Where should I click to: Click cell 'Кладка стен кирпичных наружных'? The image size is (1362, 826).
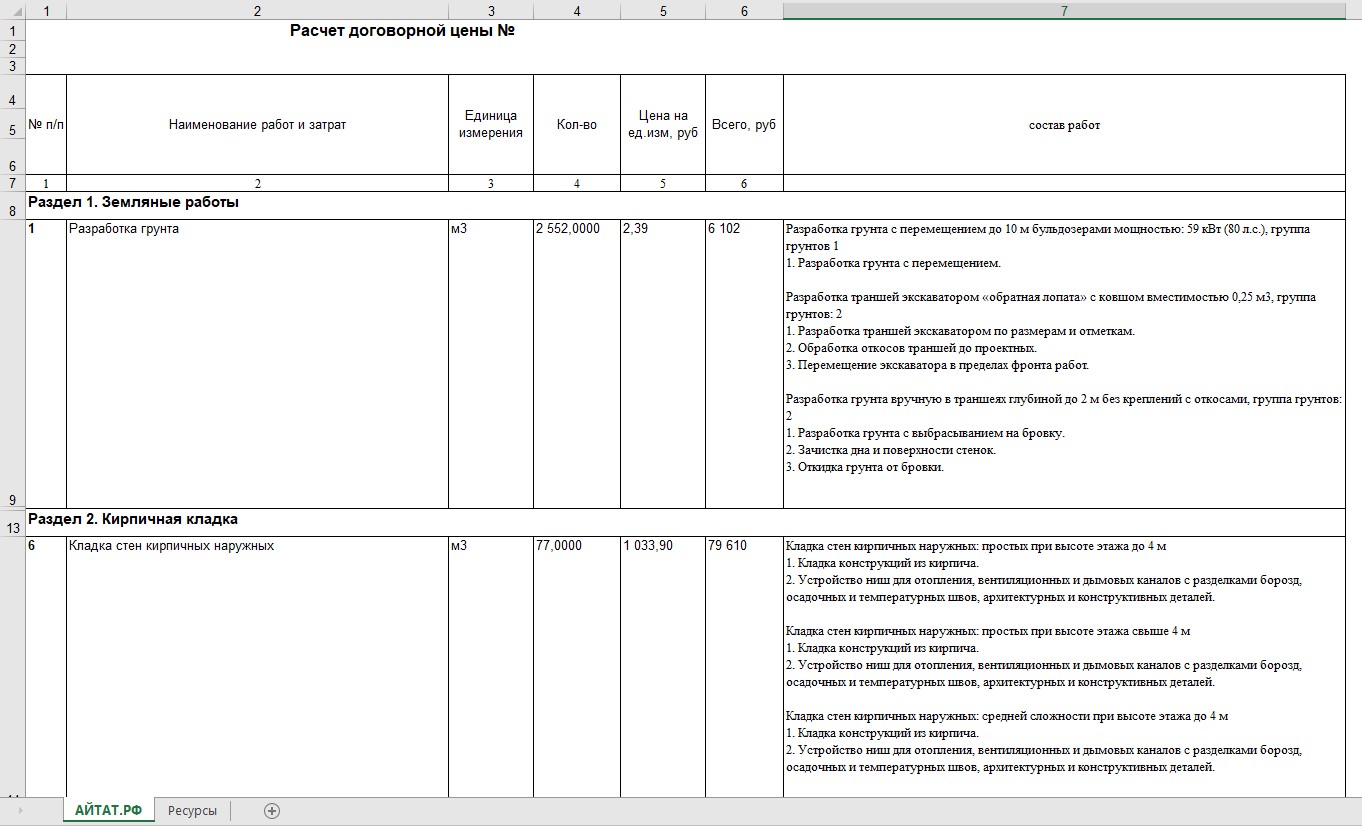[257, 667]
